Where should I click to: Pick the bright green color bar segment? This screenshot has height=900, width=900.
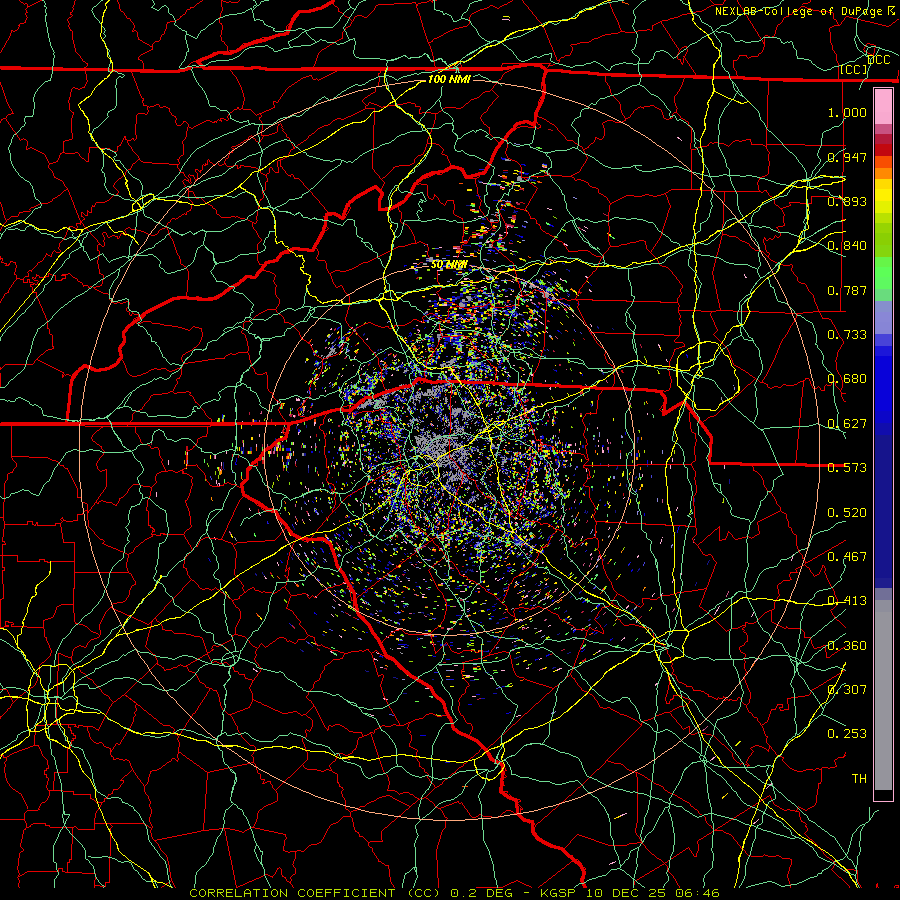click(883, 273)
